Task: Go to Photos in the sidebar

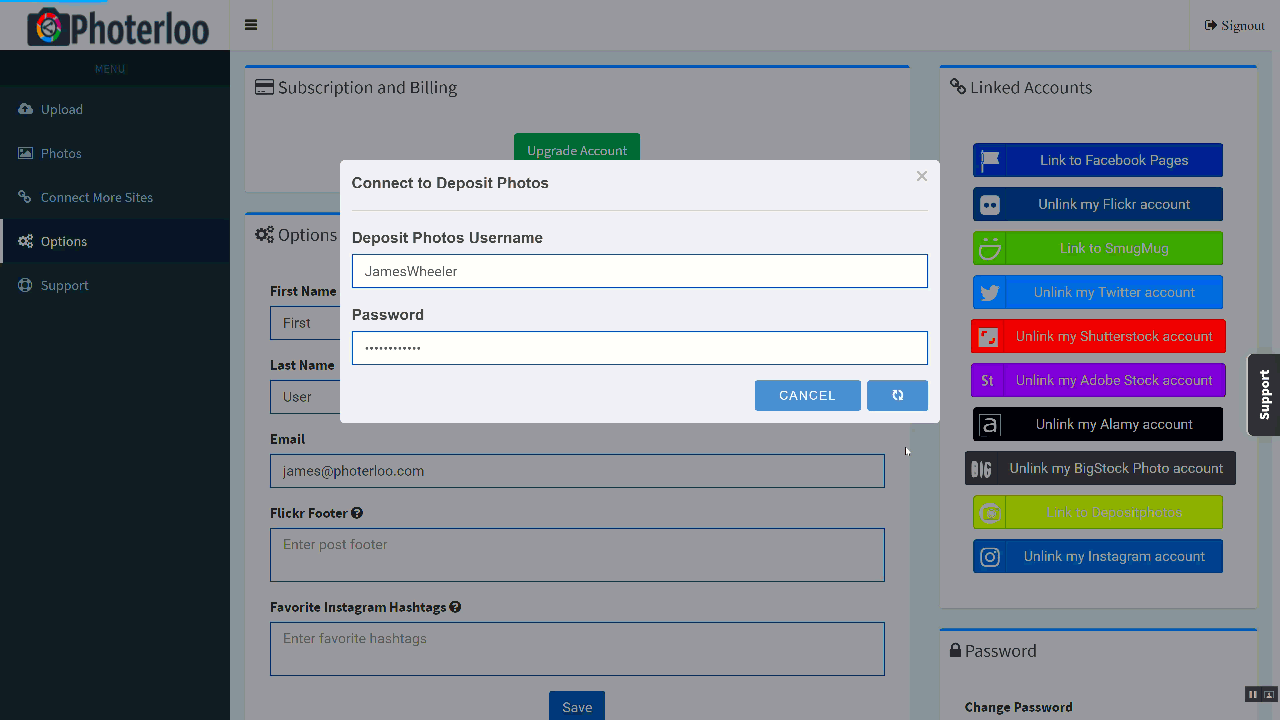Action: pyautogui.click(x=61, y=154)
